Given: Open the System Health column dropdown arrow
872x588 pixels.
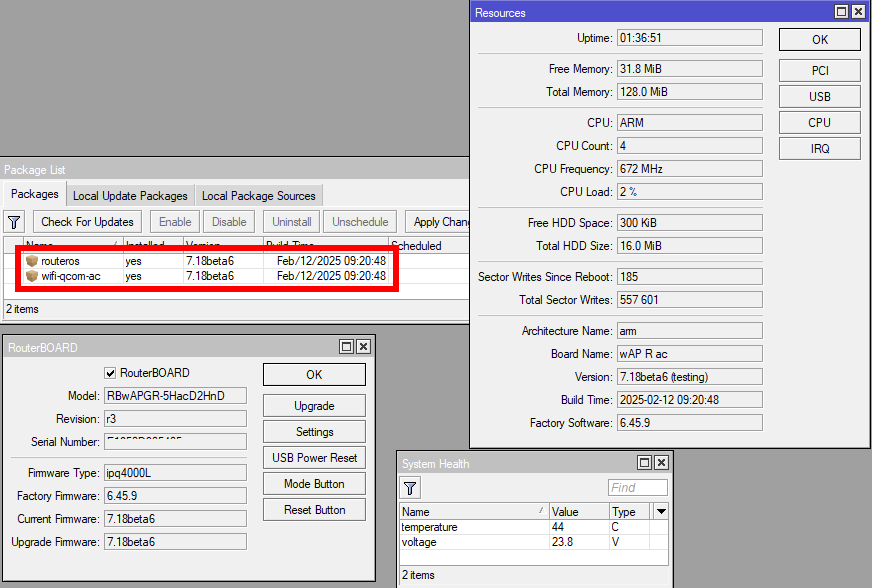Looking at the screenshot, I should (x=661, y=511).
